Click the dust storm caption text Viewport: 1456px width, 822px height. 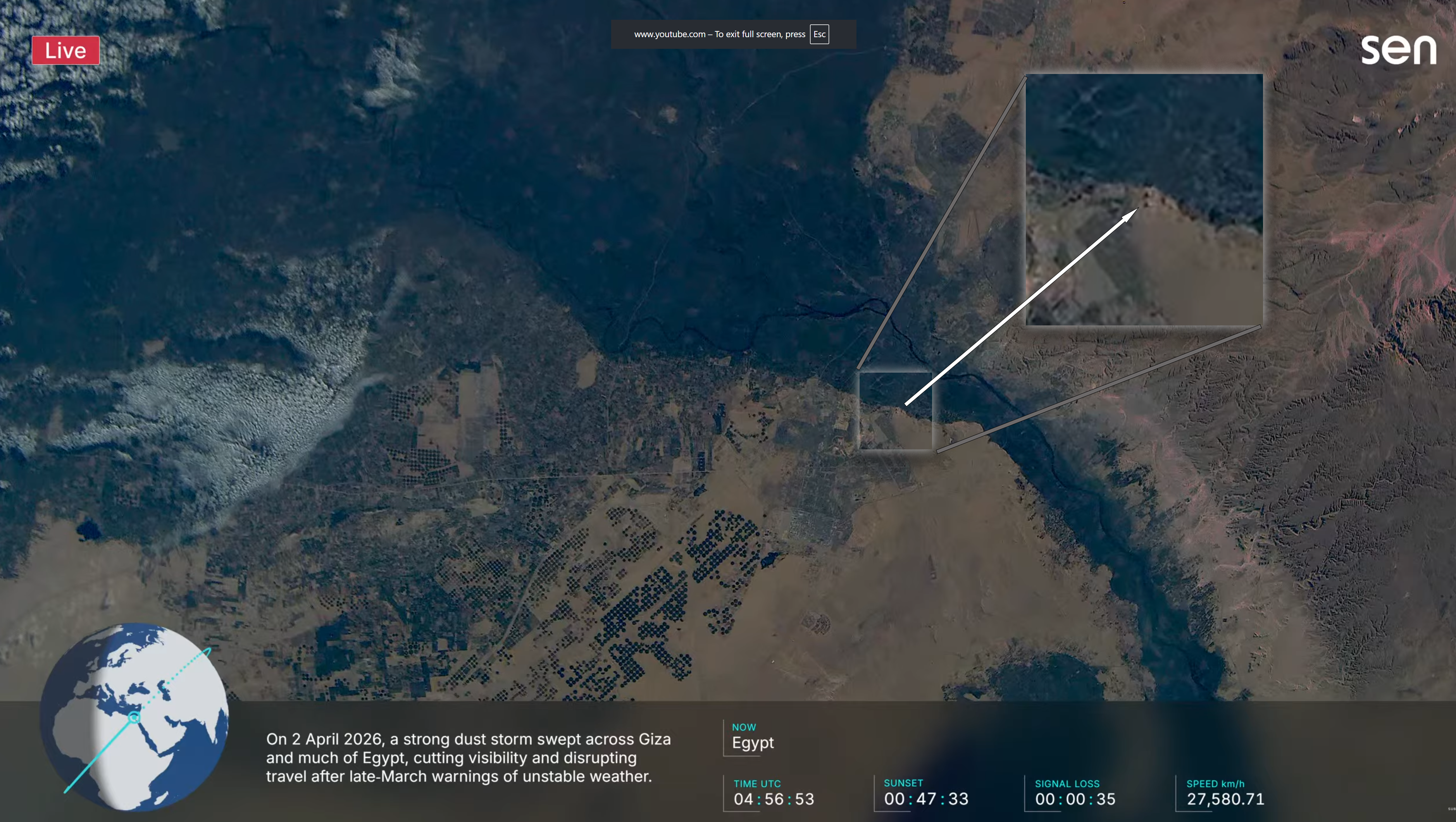tap(468, 758)
